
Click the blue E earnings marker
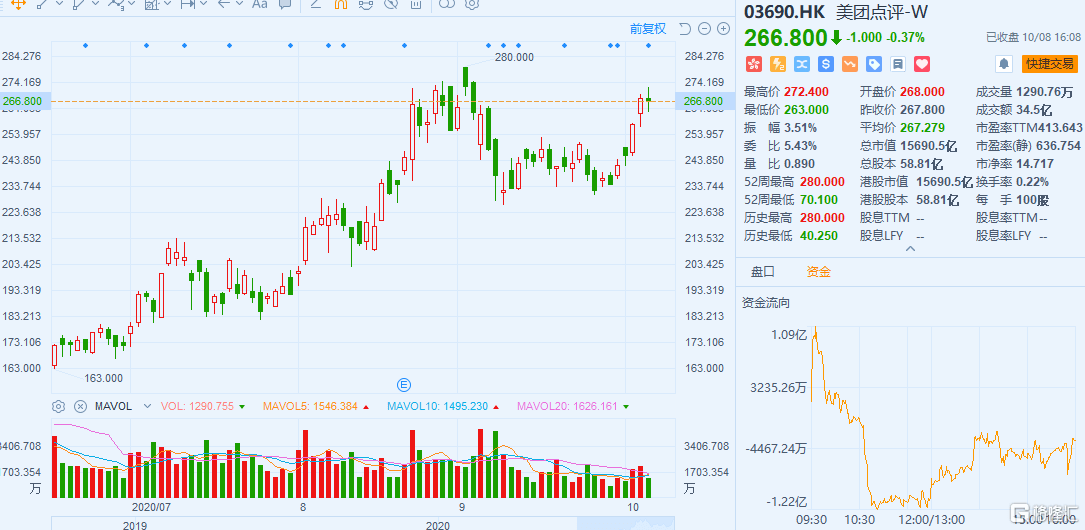coord(403,384)
